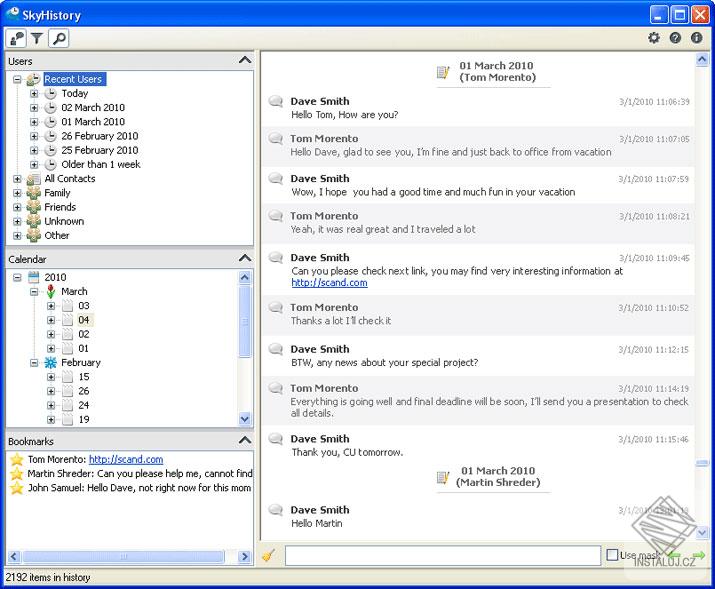The width and height of the screenshot is (715, 589).
Task: Click the info about icon
Action: pyautogui.click(x=697, y=38)
